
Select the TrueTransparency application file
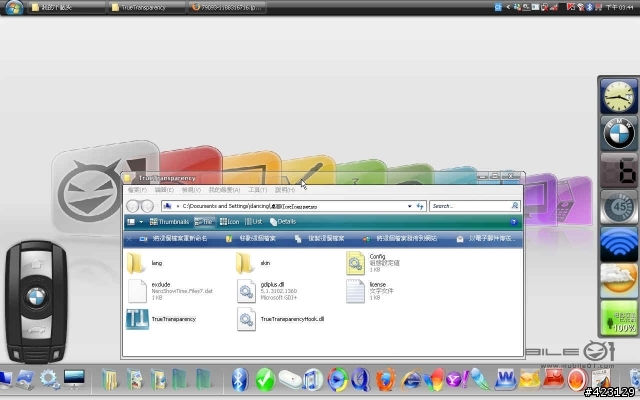pyautogui.click(x=161, y=319)
